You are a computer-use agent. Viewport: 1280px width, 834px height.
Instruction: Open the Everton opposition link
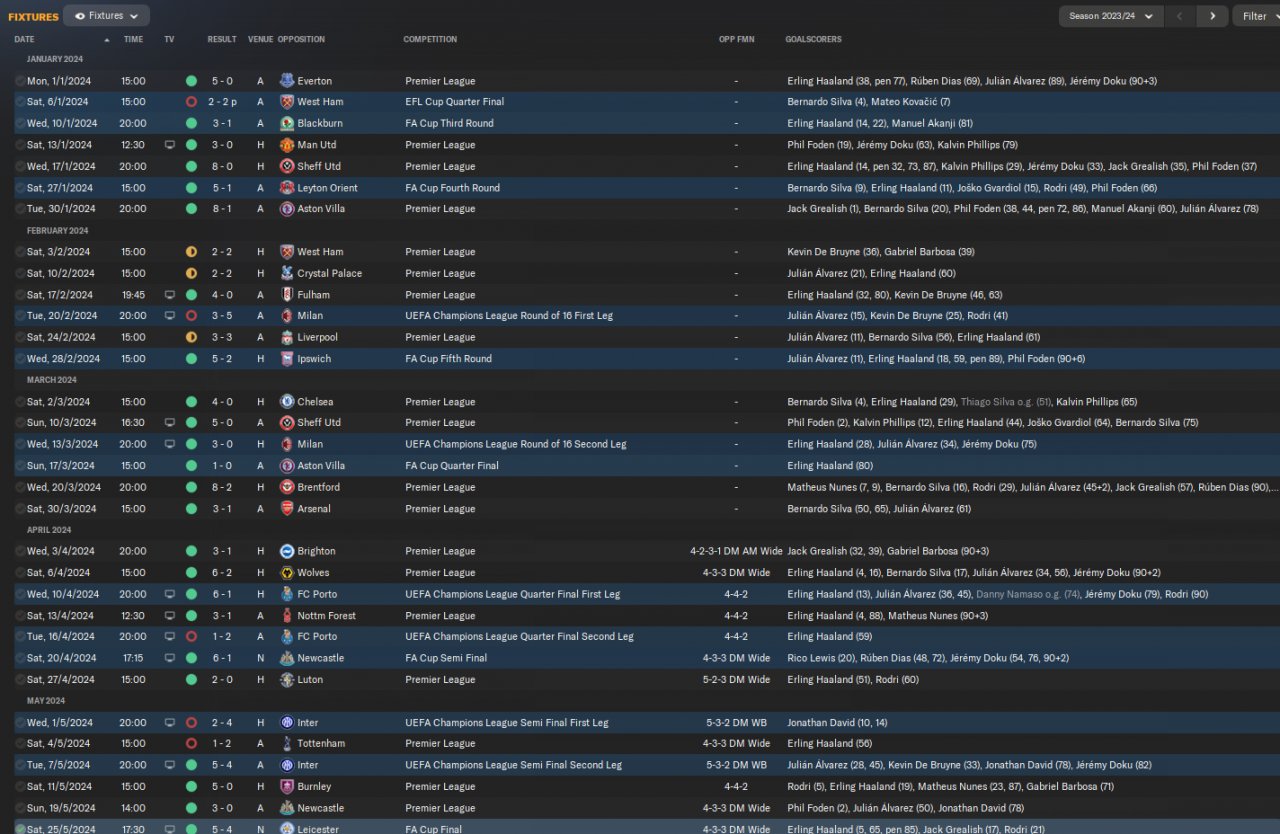pyautogui.click(x=314, y=81)
